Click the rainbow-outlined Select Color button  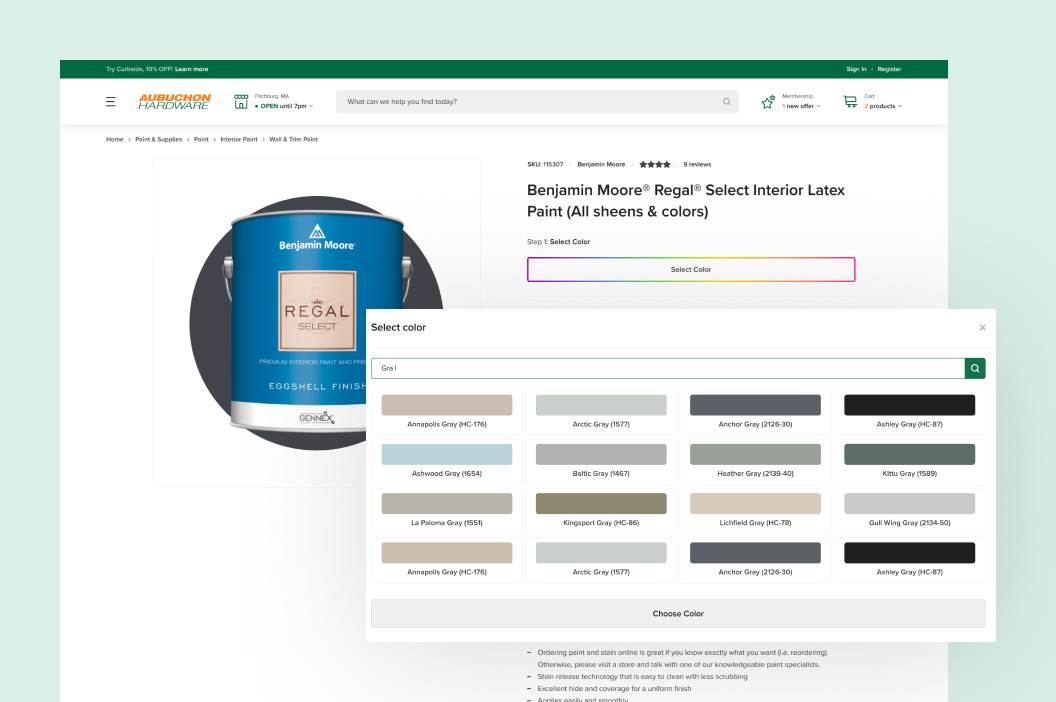(x=691, y=269)
